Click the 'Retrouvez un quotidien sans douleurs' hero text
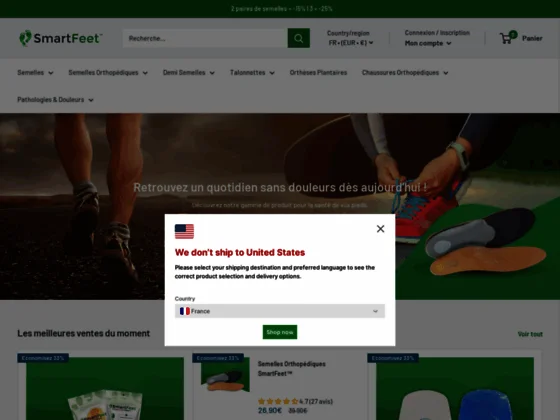This screenshot has height=420, width=560. pos(280,188)
